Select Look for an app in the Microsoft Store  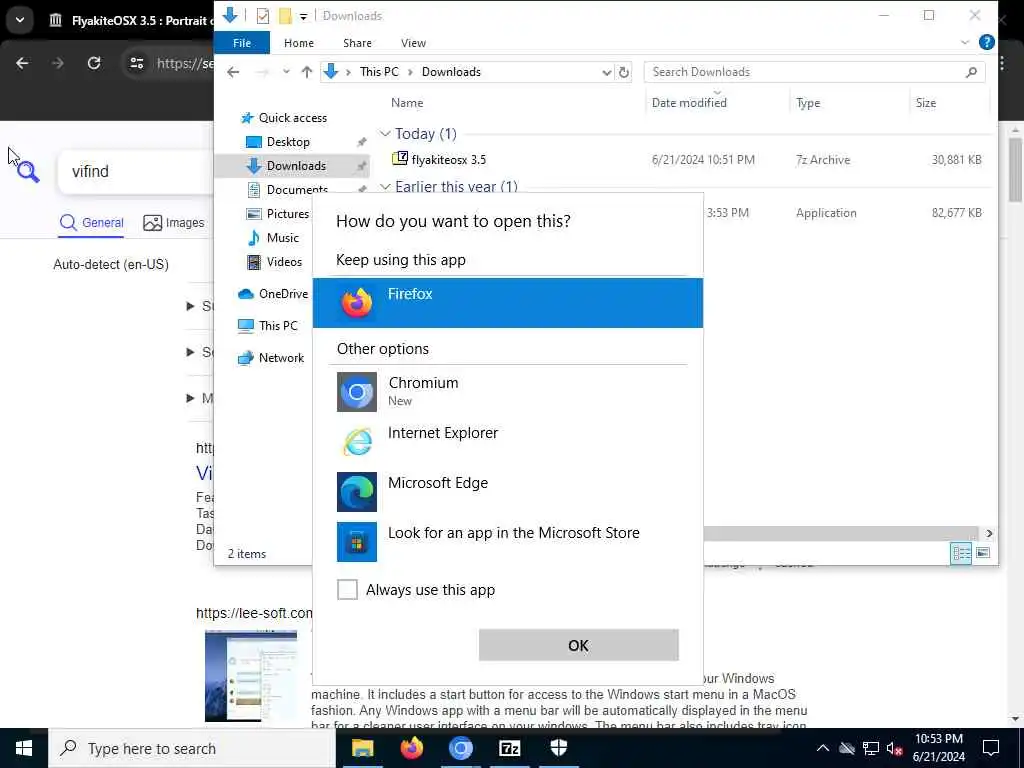coord(507,541)
